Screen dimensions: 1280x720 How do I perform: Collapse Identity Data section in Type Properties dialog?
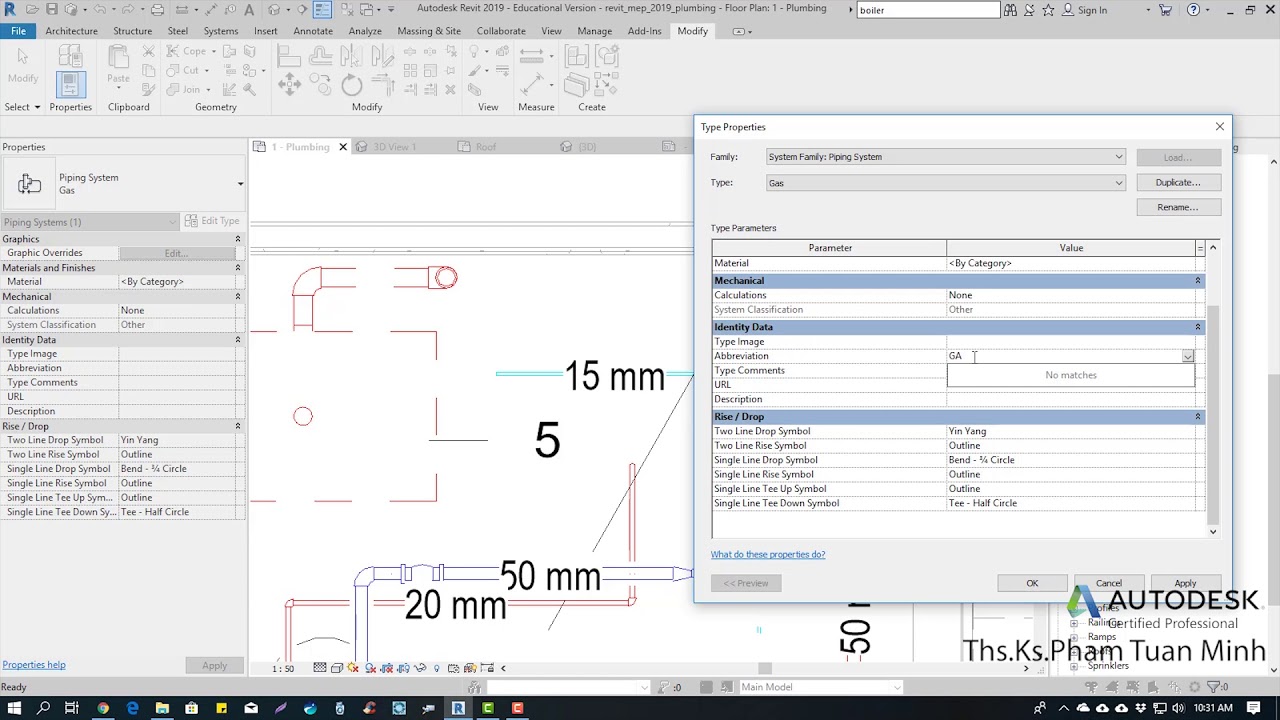point(1197,327)
